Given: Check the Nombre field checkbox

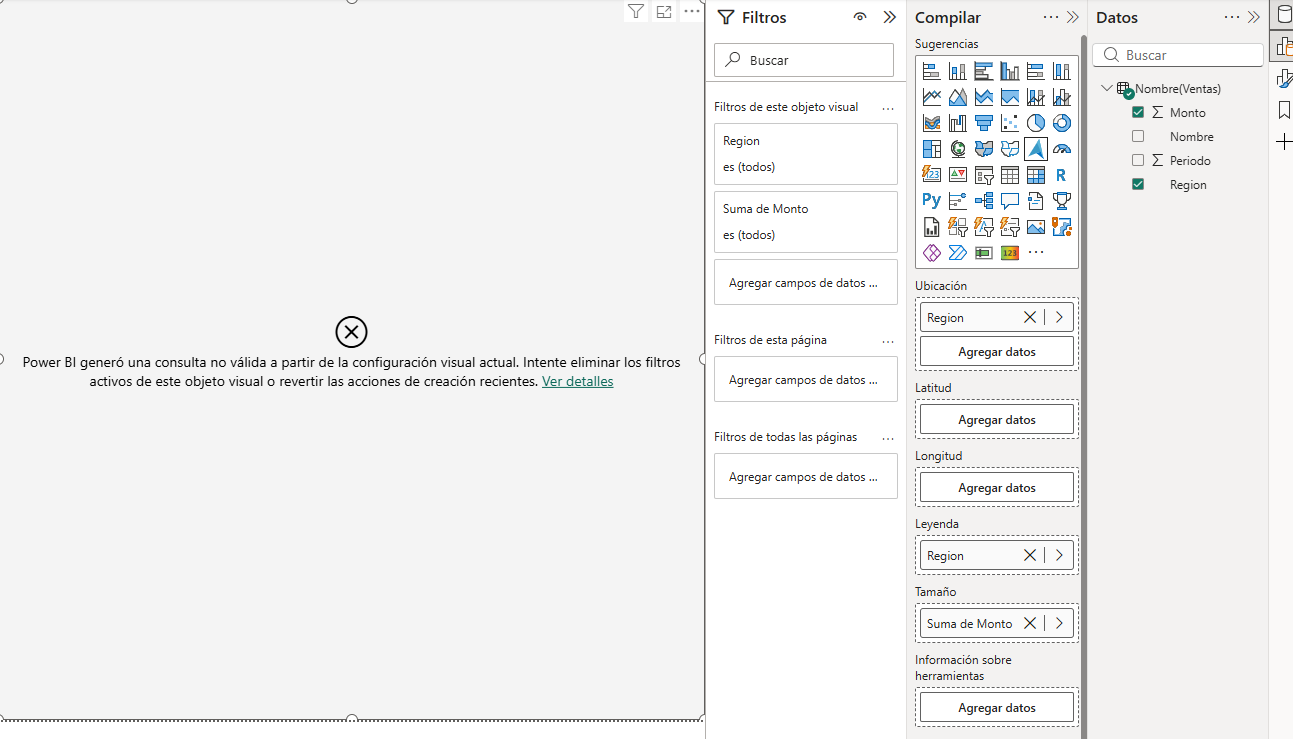Looking at the screenshot, I should [1138, 136].
